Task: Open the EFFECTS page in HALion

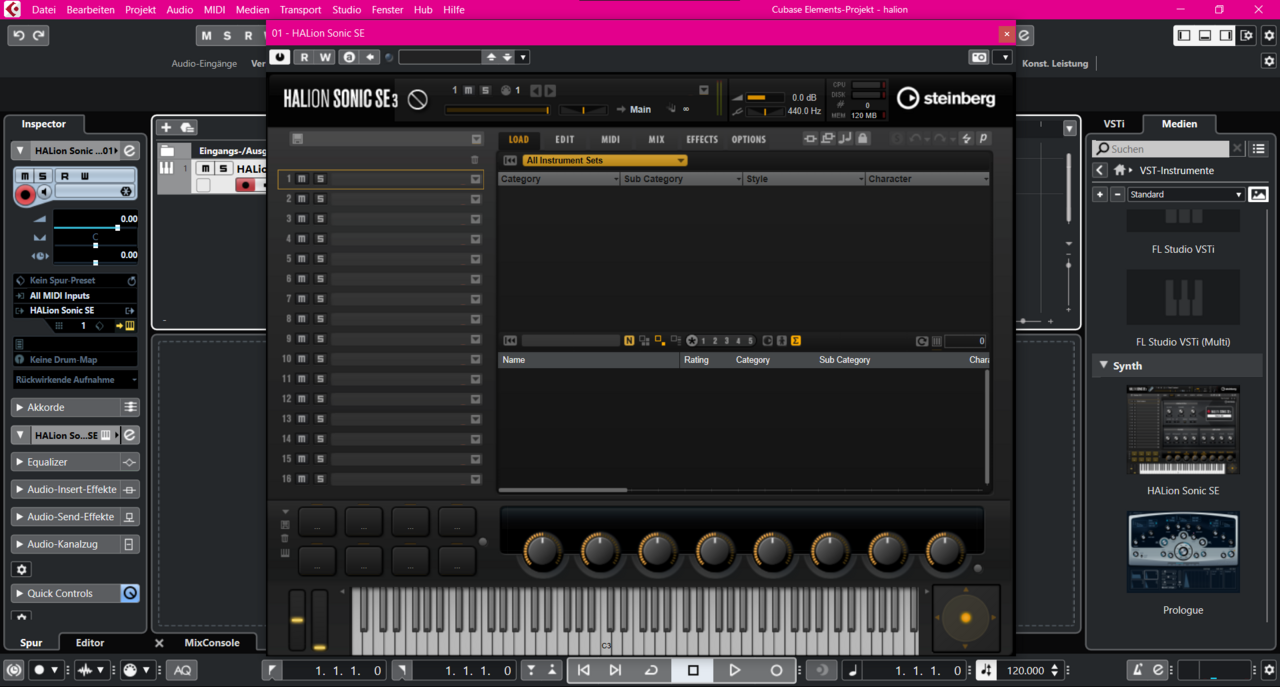Action: pos(702,139)
